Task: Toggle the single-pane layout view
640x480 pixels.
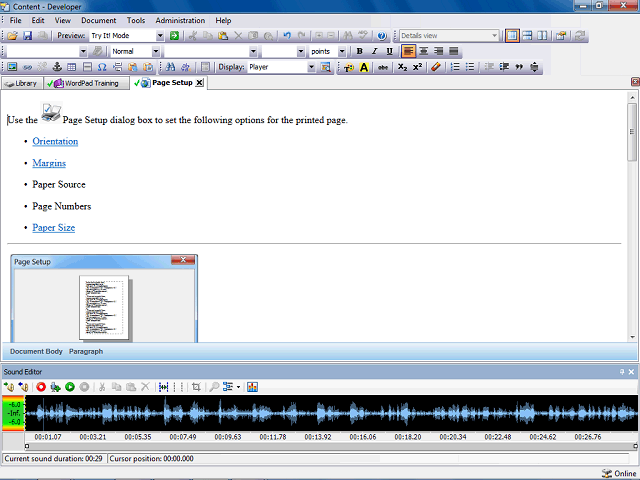Action: [512, 36]
